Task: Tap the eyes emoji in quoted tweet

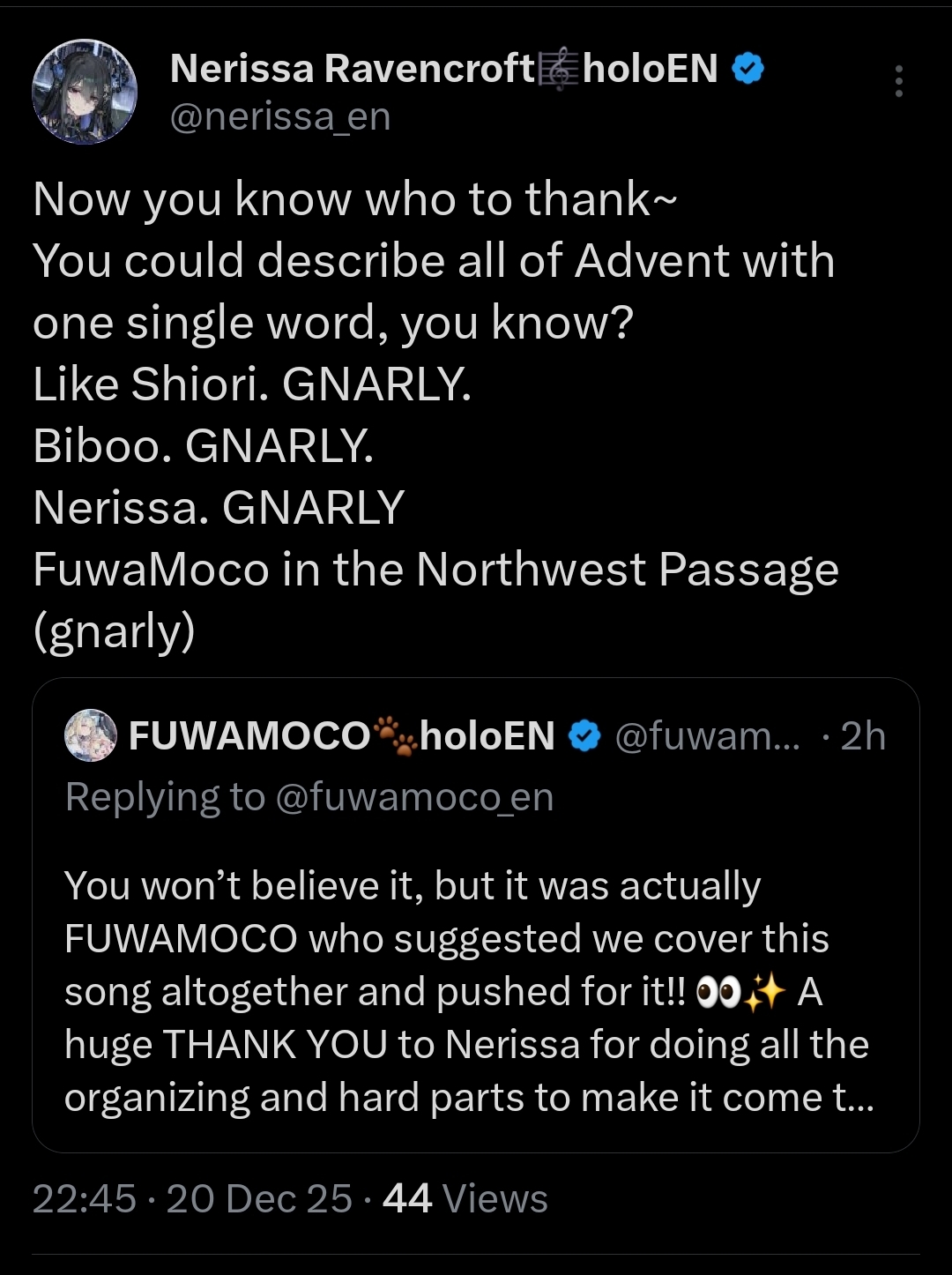Action: click(718, 993)
